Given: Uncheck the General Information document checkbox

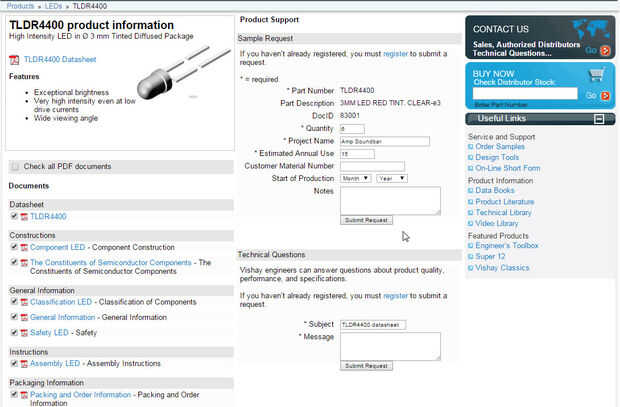Looking at the screenshot, I should [13, 317].
